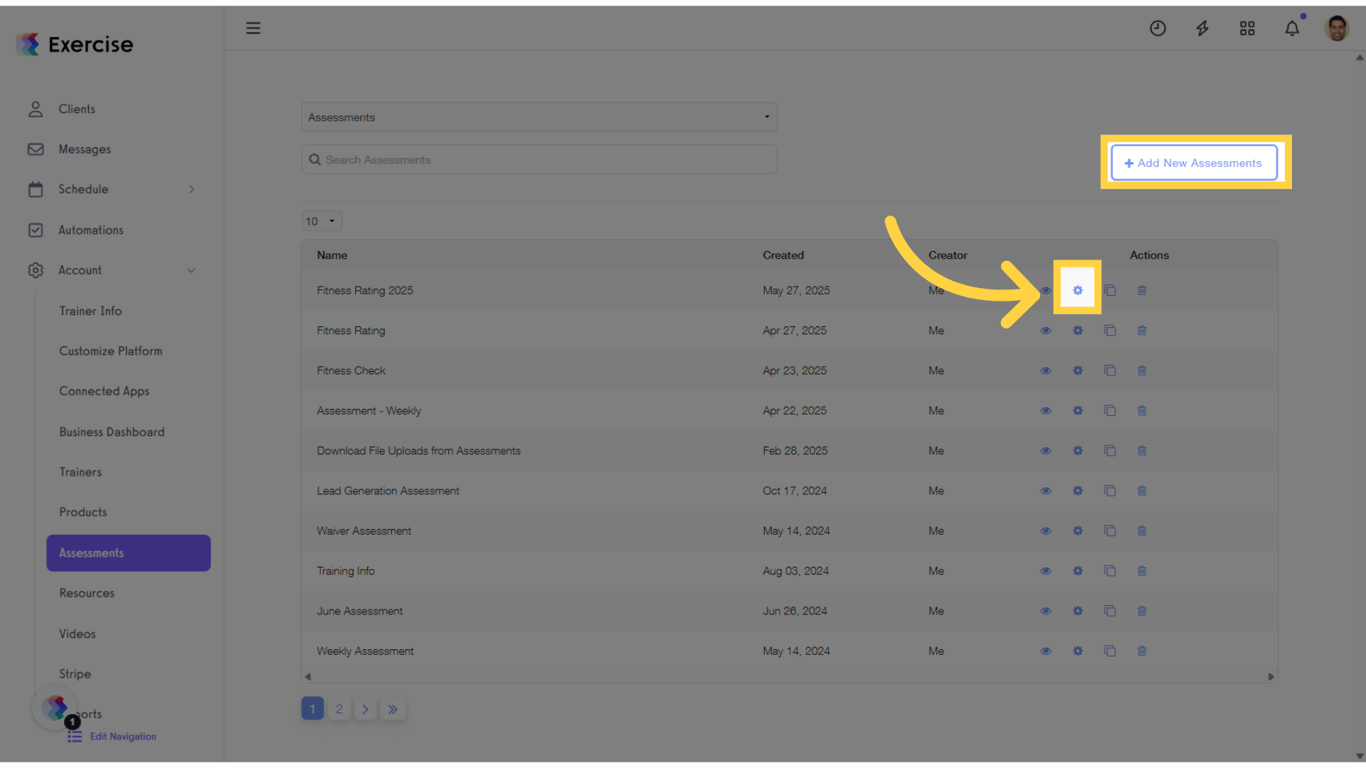Change the rows-per-page from 10
This screenshot has height=768, width=1366.
click(x=321, y=220)
